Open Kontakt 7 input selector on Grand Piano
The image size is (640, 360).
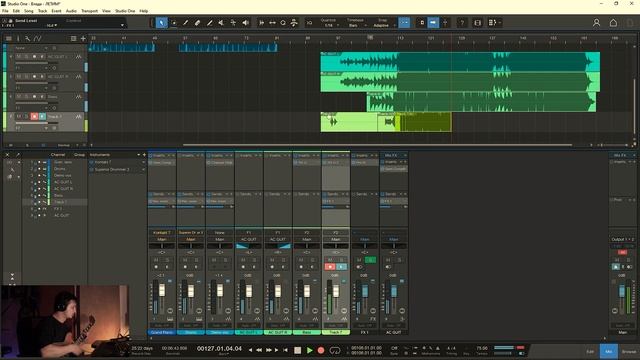pyautogui.click(x=162, y=232)
